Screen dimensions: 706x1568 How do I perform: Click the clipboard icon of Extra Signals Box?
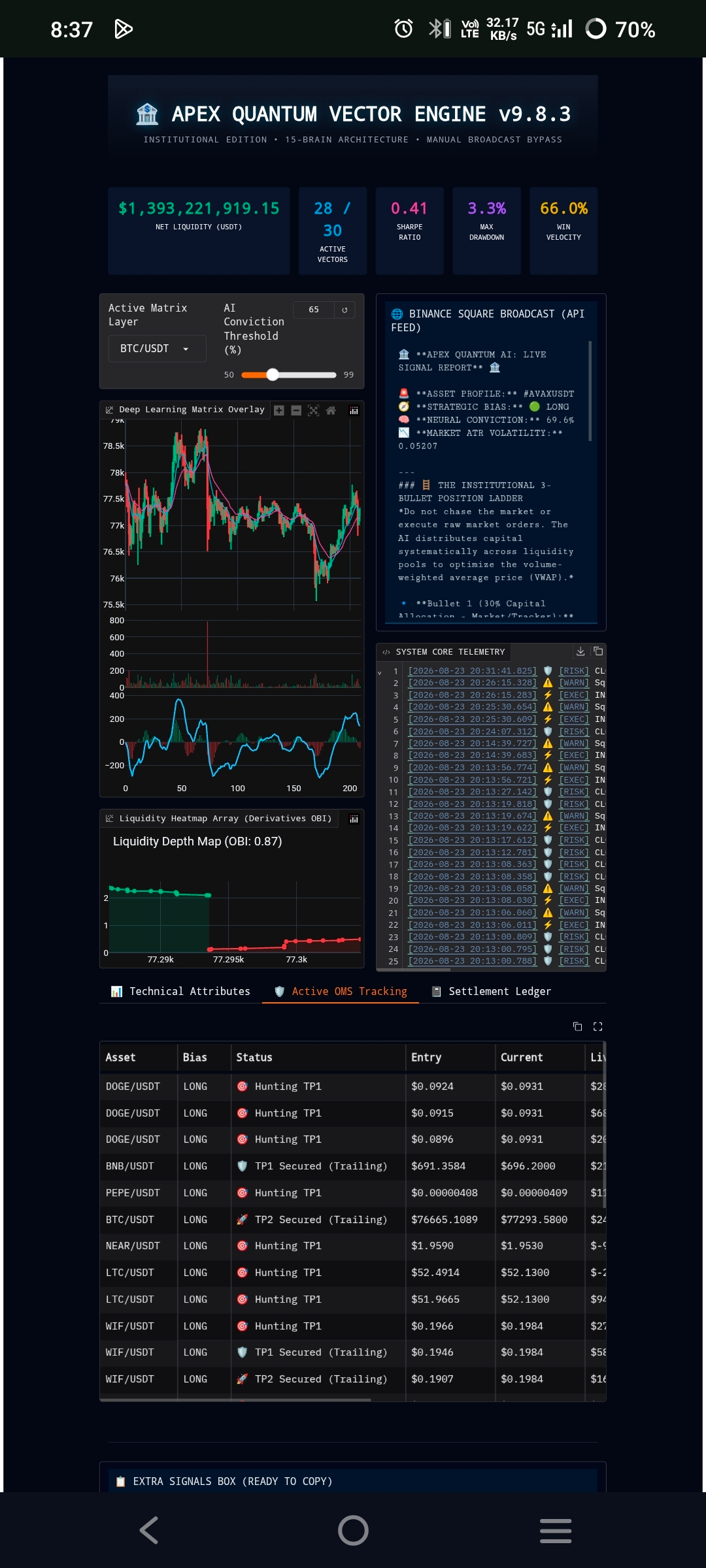[120, 1481]
